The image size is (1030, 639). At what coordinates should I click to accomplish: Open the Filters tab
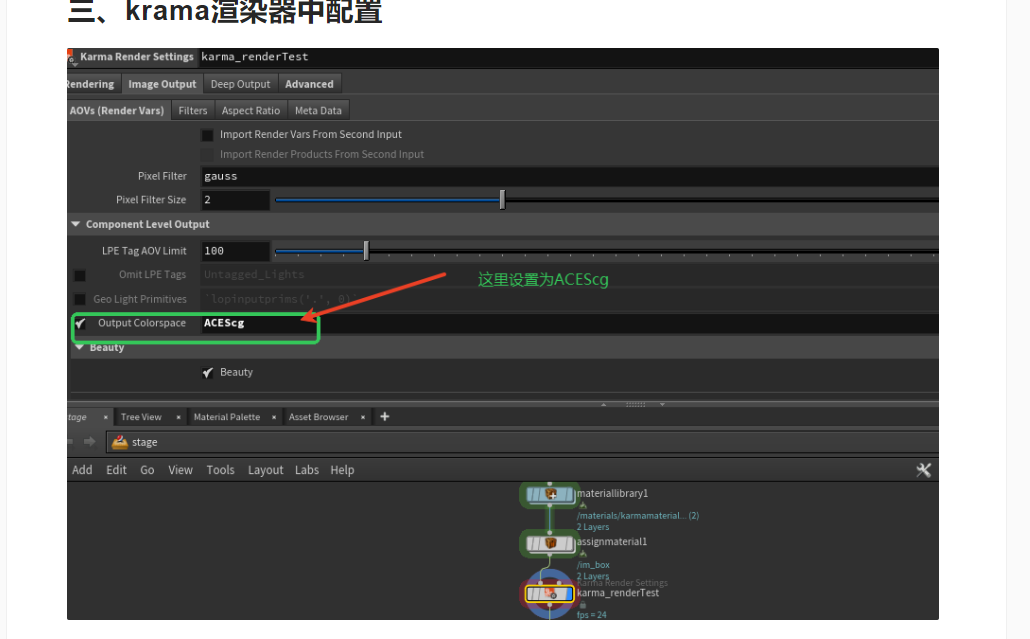point(193,111)
